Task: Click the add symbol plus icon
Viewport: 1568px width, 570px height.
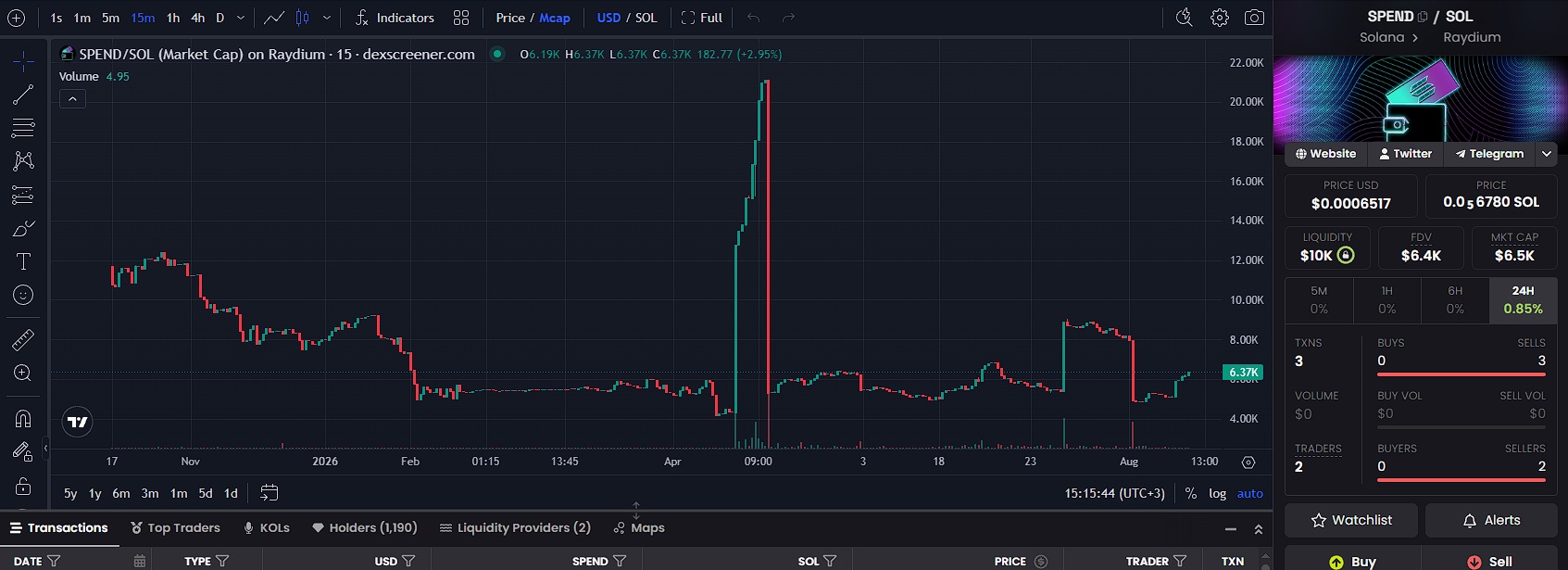Action: (x=16, y=18)
